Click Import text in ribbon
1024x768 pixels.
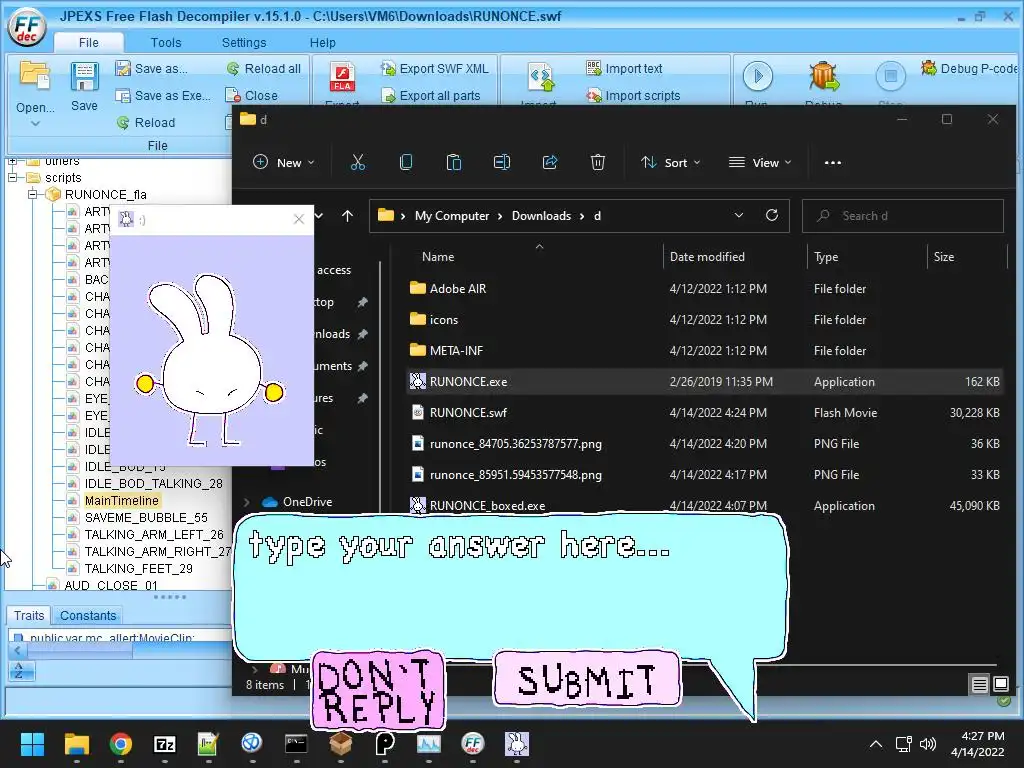624,69
